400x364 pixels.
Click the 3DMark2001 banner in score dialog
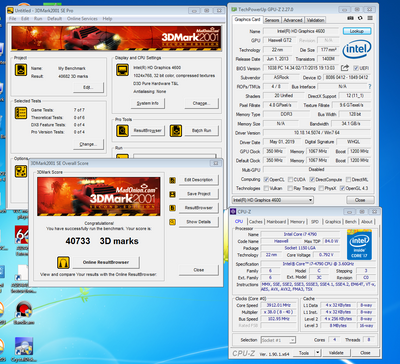coord(99,197)
